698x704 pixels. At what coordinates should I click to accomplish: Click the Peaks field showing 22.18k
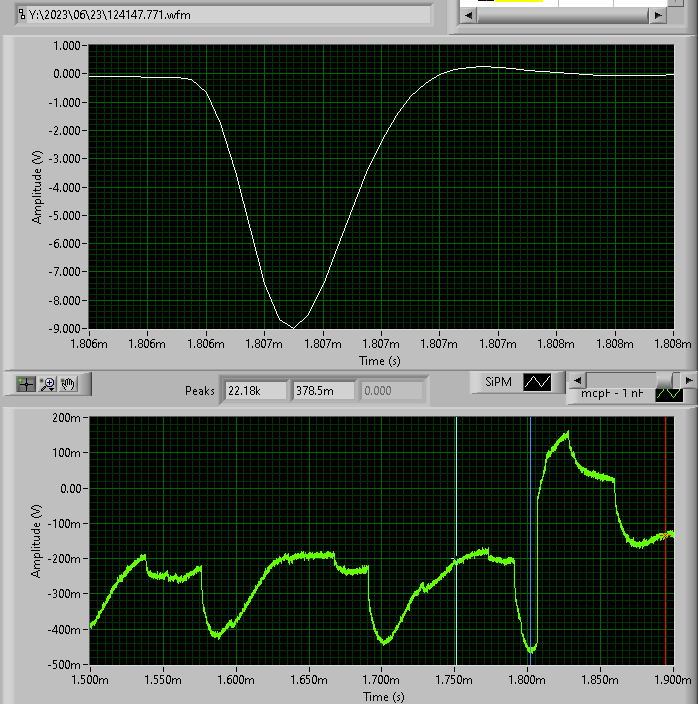(x=255, y=391)
